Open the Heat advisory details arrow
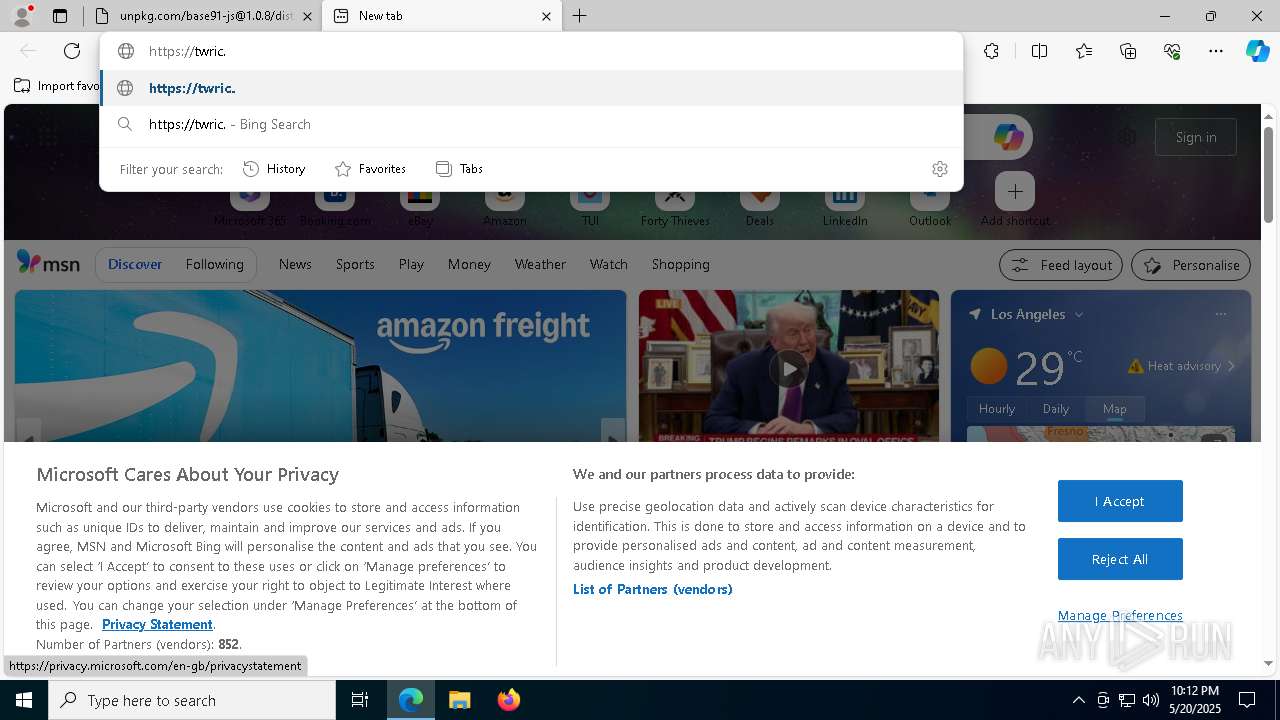Screen dimensions: 1280x720 1231,366
